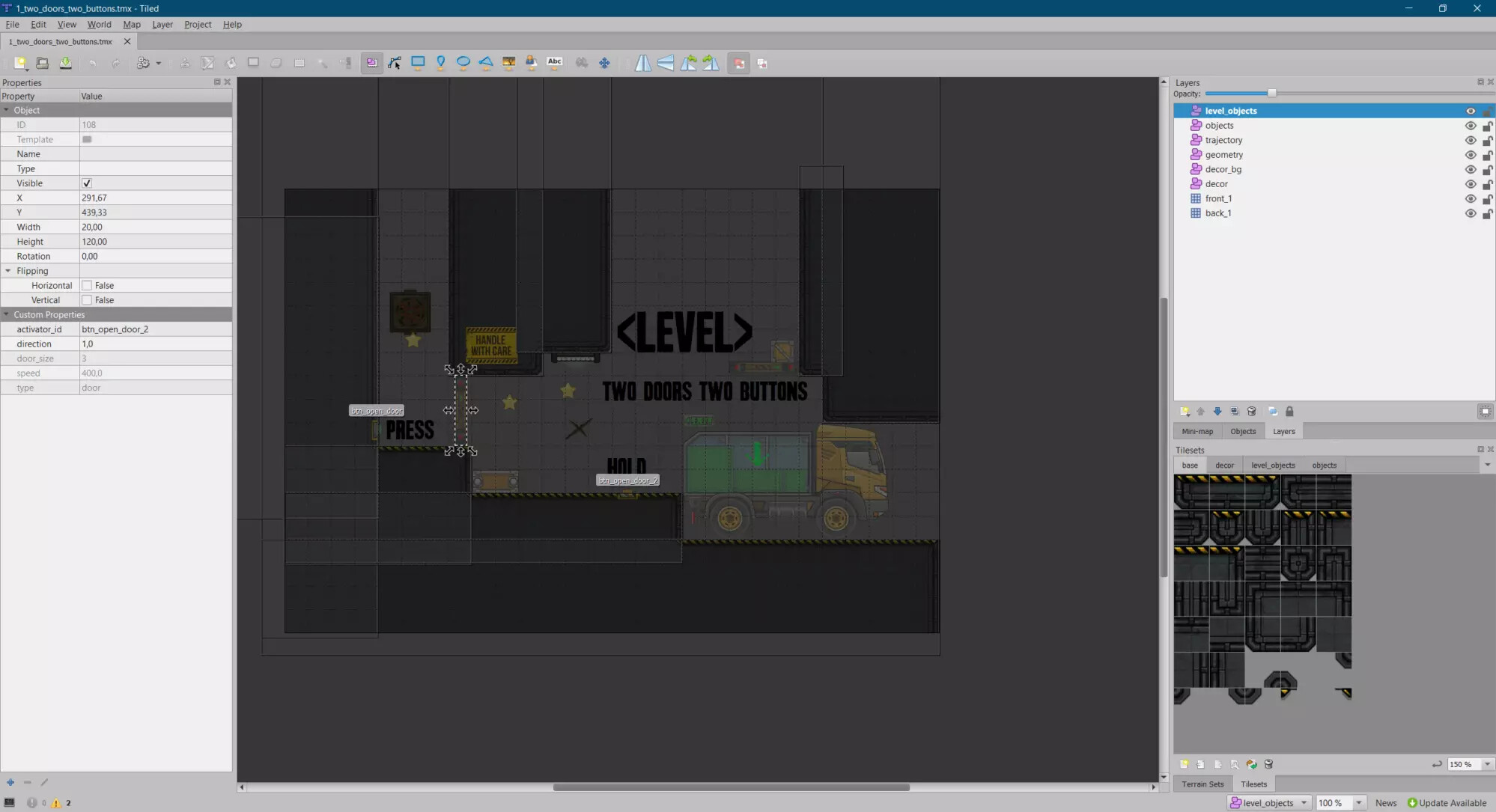The image size is (1496, 812).
Task: Toggle visibility of the decor_bg layer
Action: [1470, 170]
